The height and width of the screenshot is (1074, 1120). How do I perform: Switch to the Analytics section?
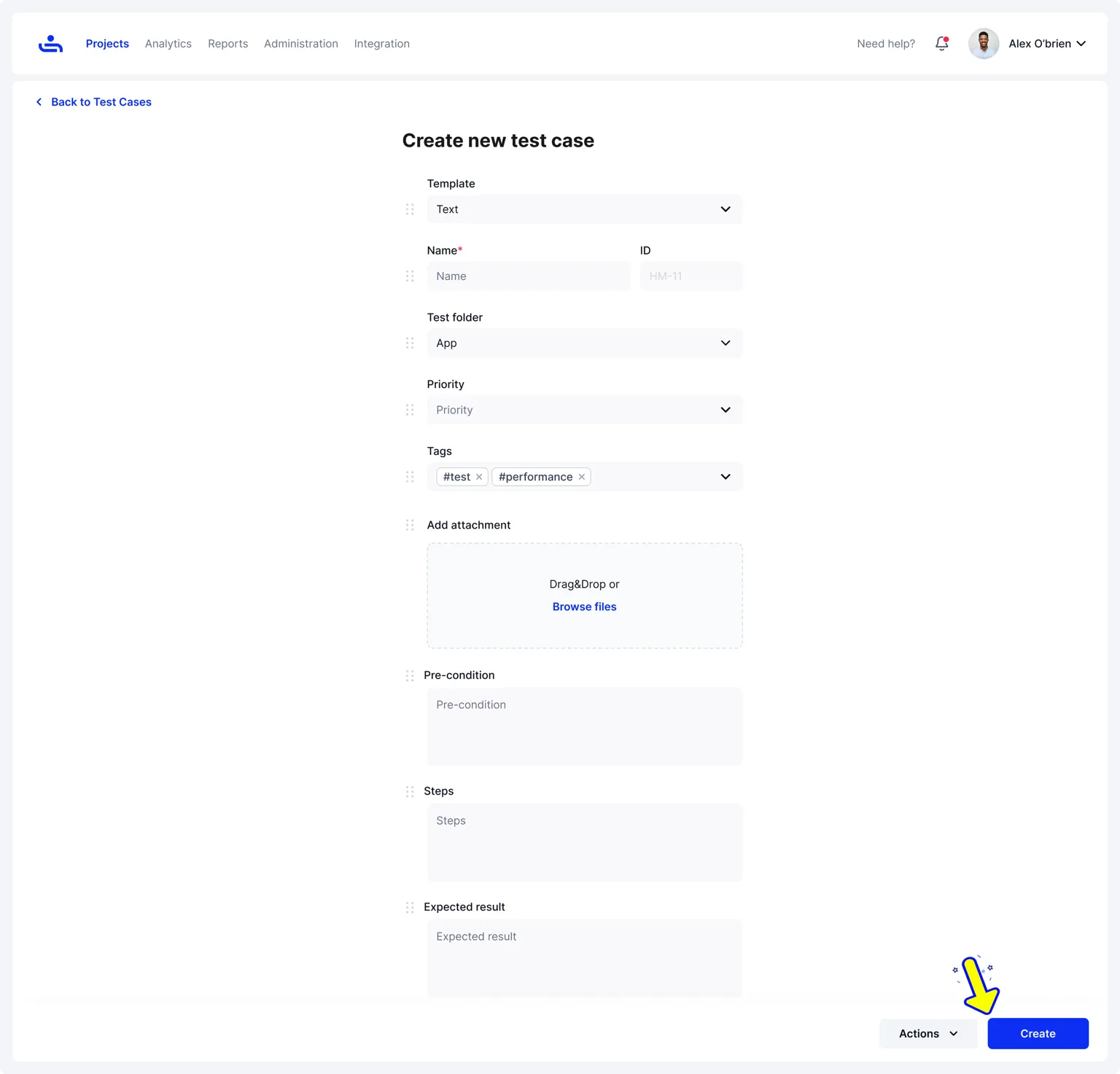(168, 44)
